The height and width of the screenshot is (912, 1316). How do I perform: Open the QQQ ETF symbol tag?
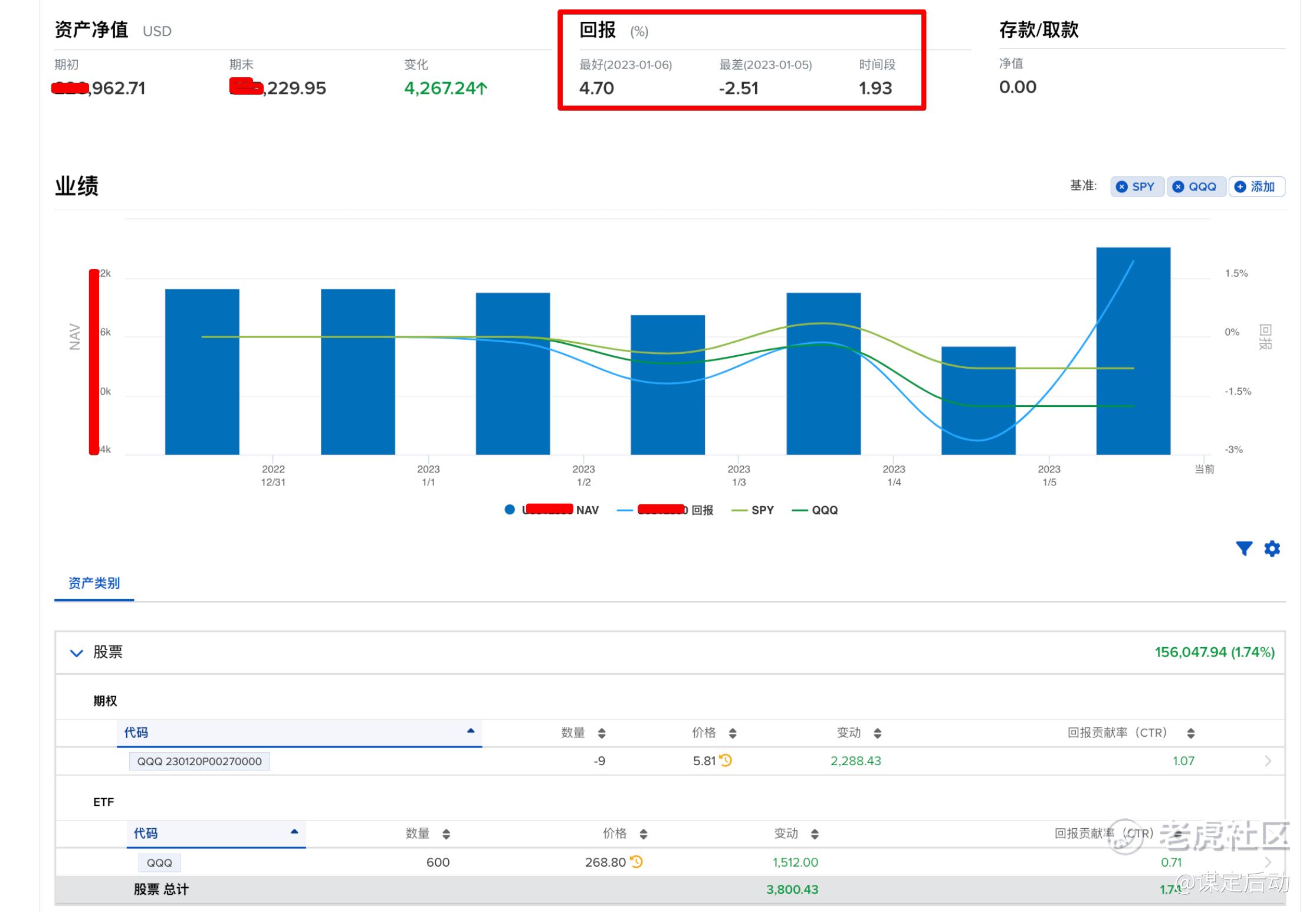[159, 862]
